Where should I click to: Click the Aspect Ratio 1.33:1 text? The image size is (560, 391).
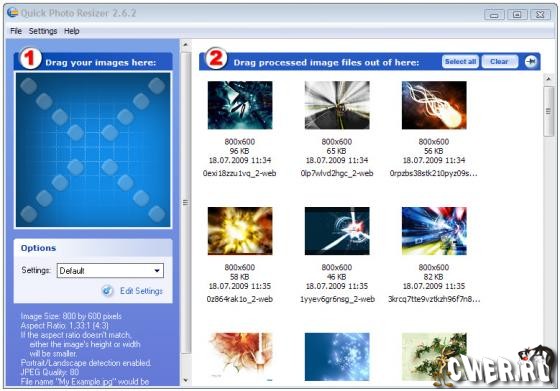click(x=65, y=326)
